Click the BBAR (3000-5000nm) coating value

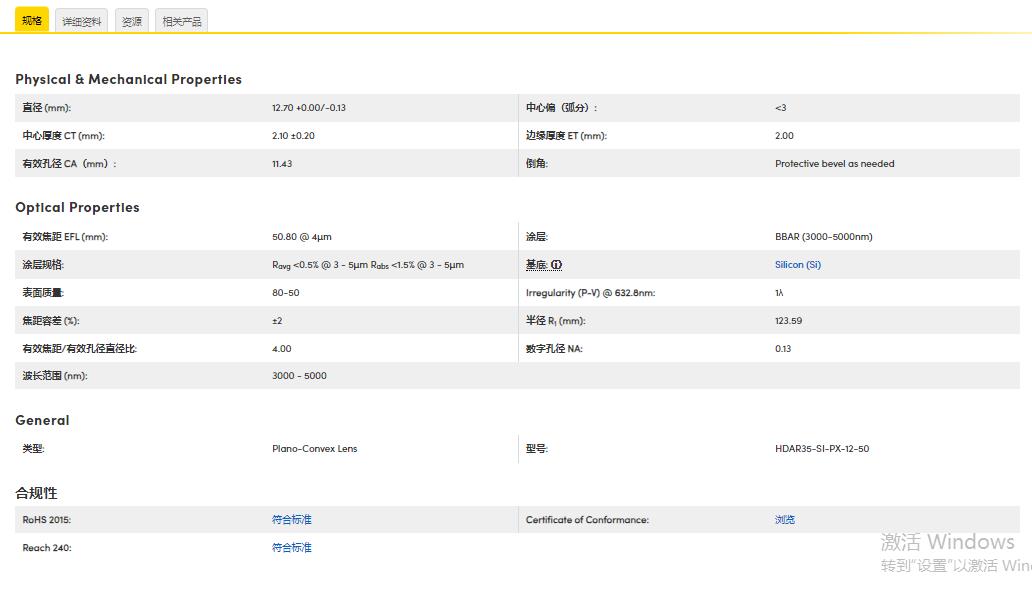point(823,237)
